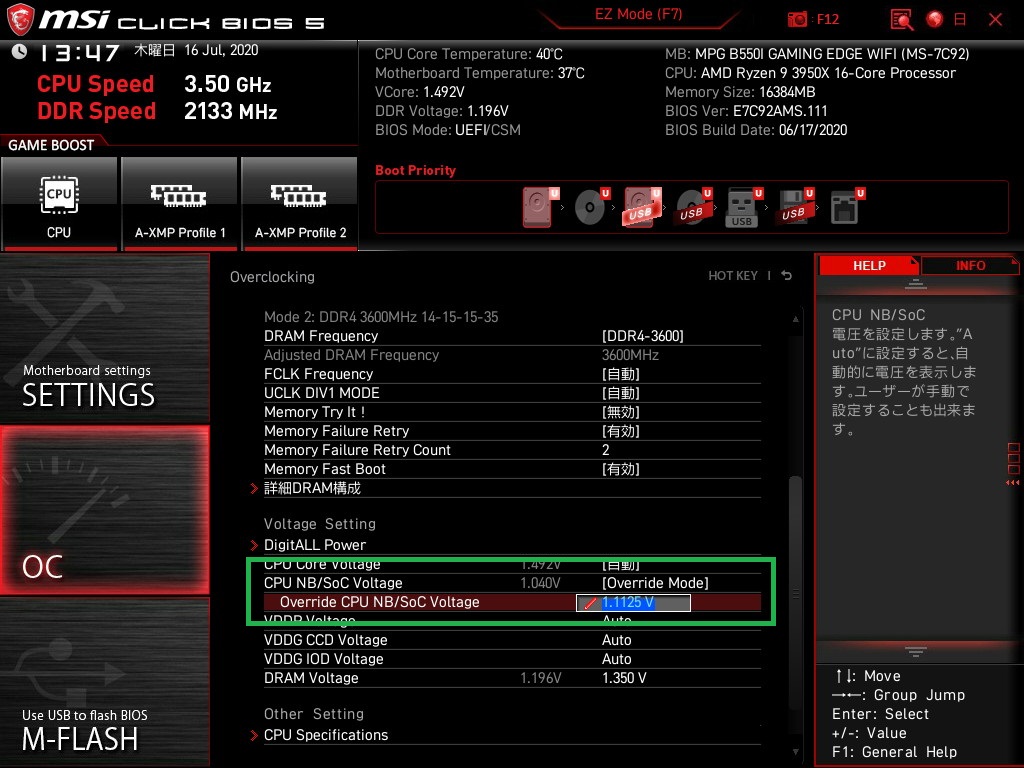Select the USB CD/DVD boot device icon
1024x768 pixels.
(693, 207)
